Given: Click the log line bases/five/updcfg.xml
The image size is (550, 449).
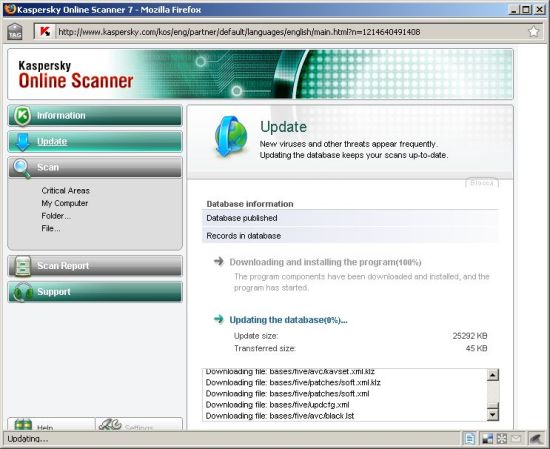Looking at the screenshot, I should pos(277,405).
